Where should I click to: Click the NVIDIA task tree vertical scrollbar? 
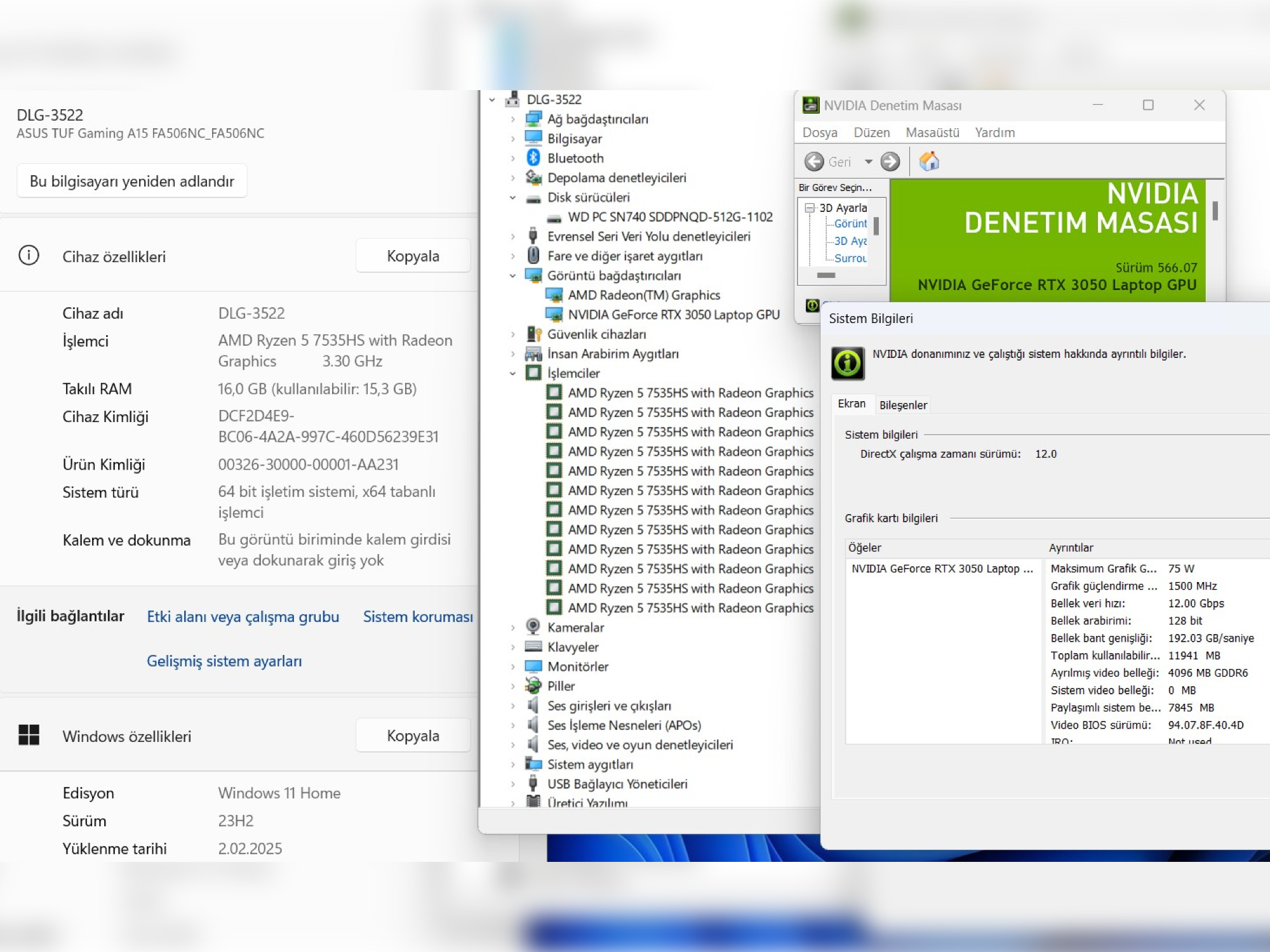[x=876, y=227]
